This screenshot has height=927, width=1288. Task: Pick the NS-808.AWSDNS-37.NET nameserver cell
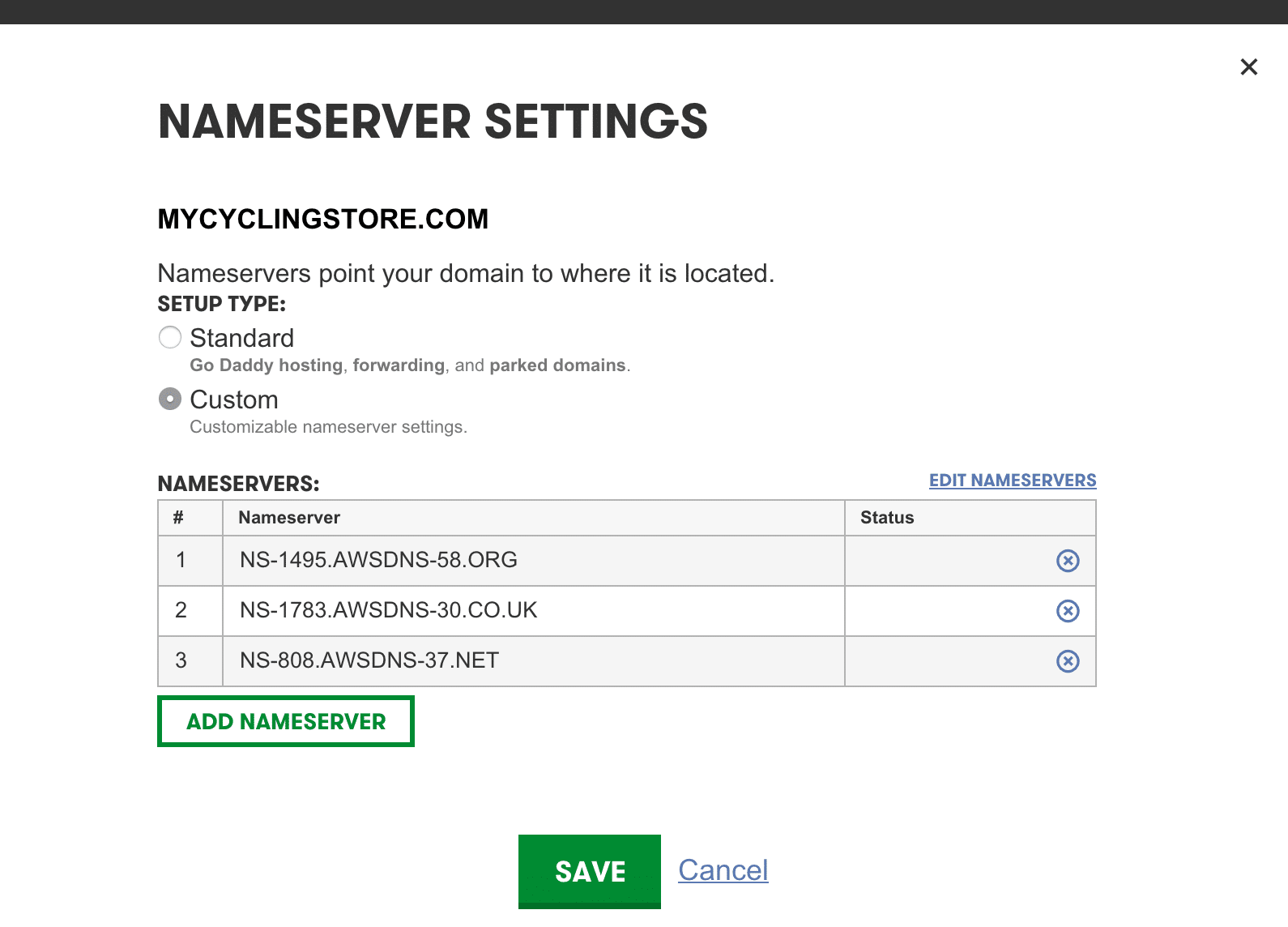tap(369, 660)
